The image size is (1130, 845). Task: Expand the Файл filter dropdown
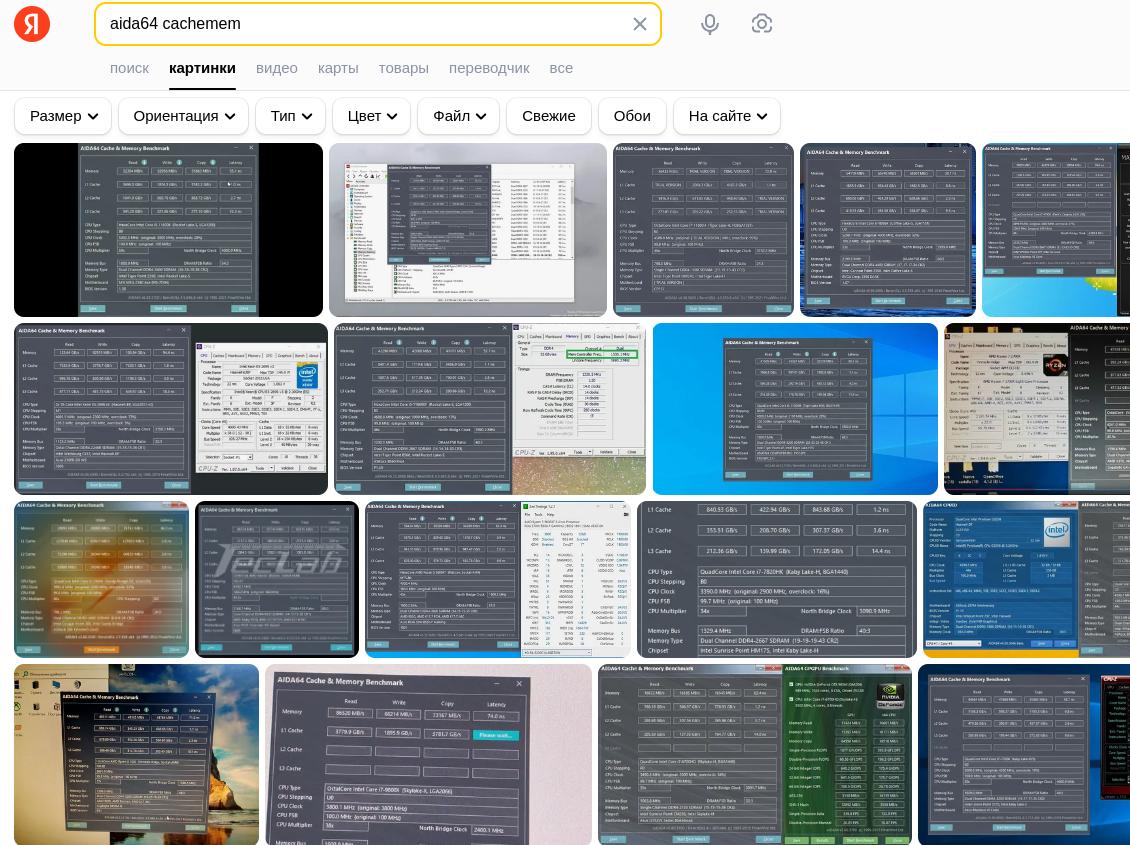coord(459,116)
